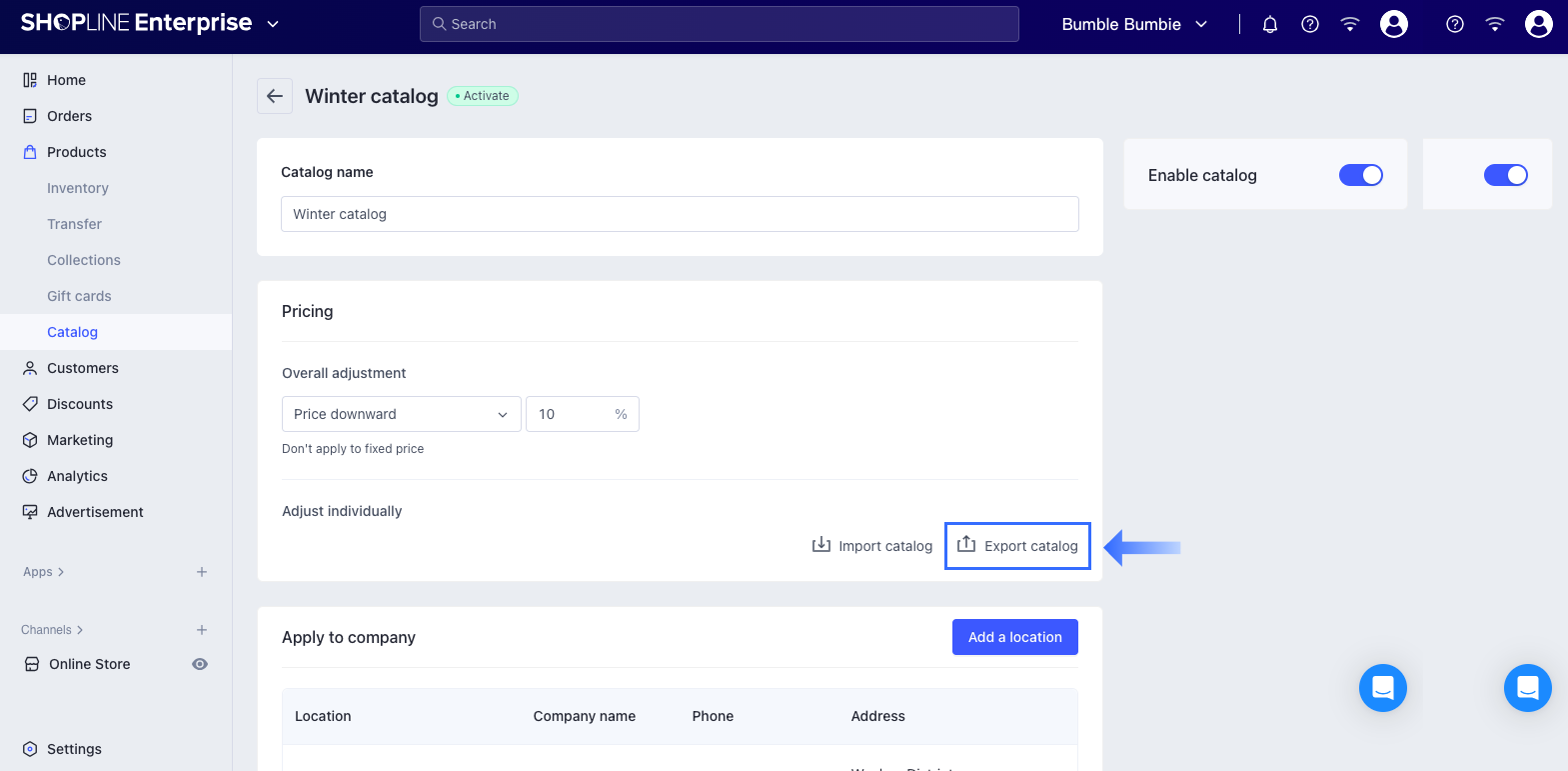Click the Apps plus icon

[x=202, y=572]
